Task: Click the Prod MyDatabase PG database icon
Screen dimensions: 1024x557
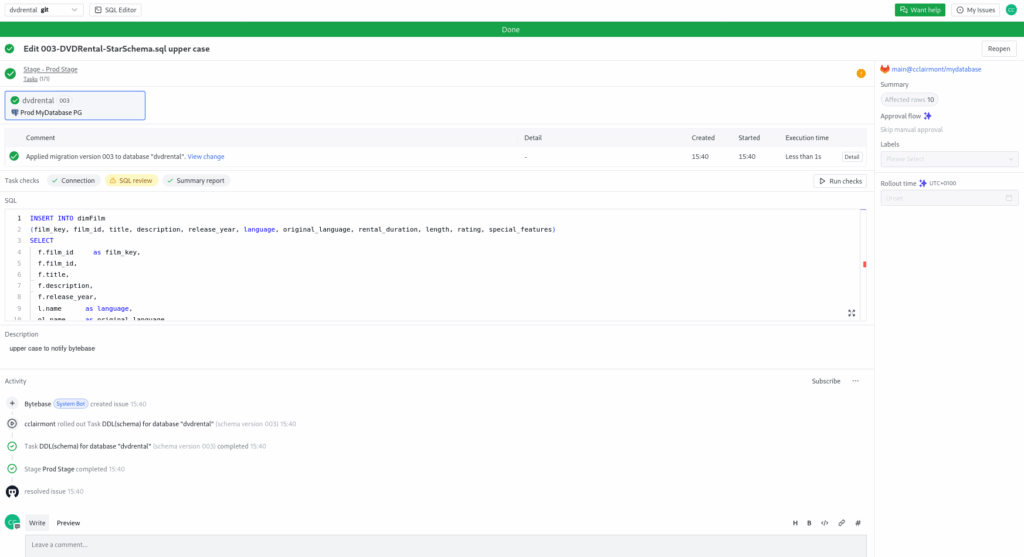Action: point(14,112)
